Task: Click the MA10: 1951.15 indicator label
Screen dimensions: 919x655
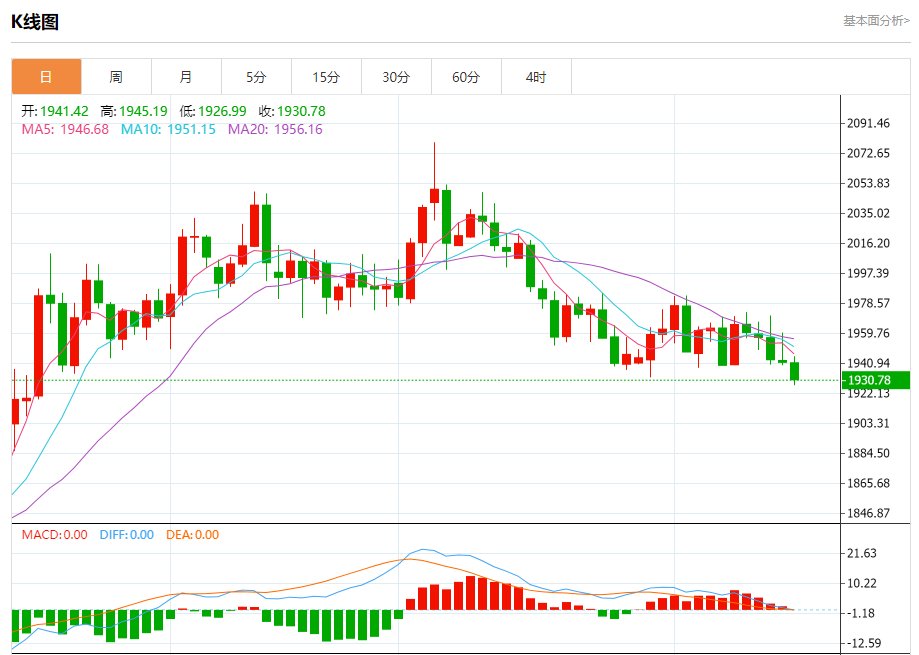Action: click(168, 129)
